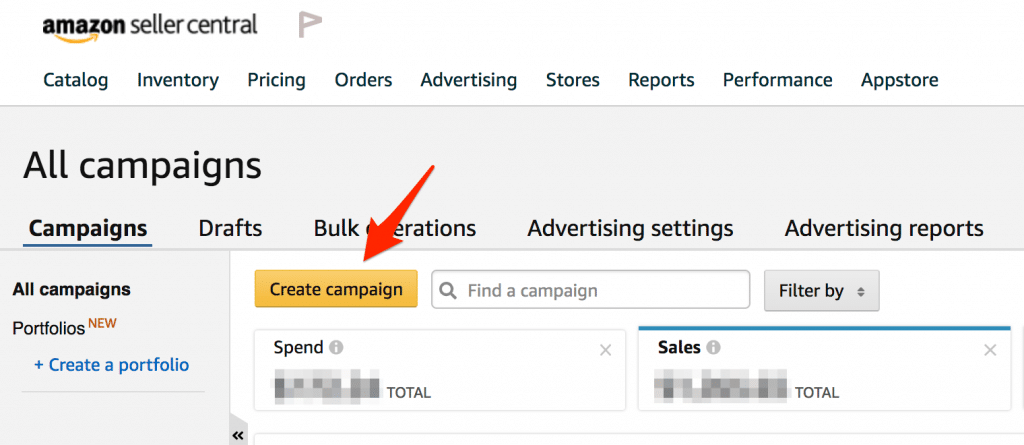The image size is (1024, 445).
Task: Close the Sales metric card
Action: coord(990,350)
